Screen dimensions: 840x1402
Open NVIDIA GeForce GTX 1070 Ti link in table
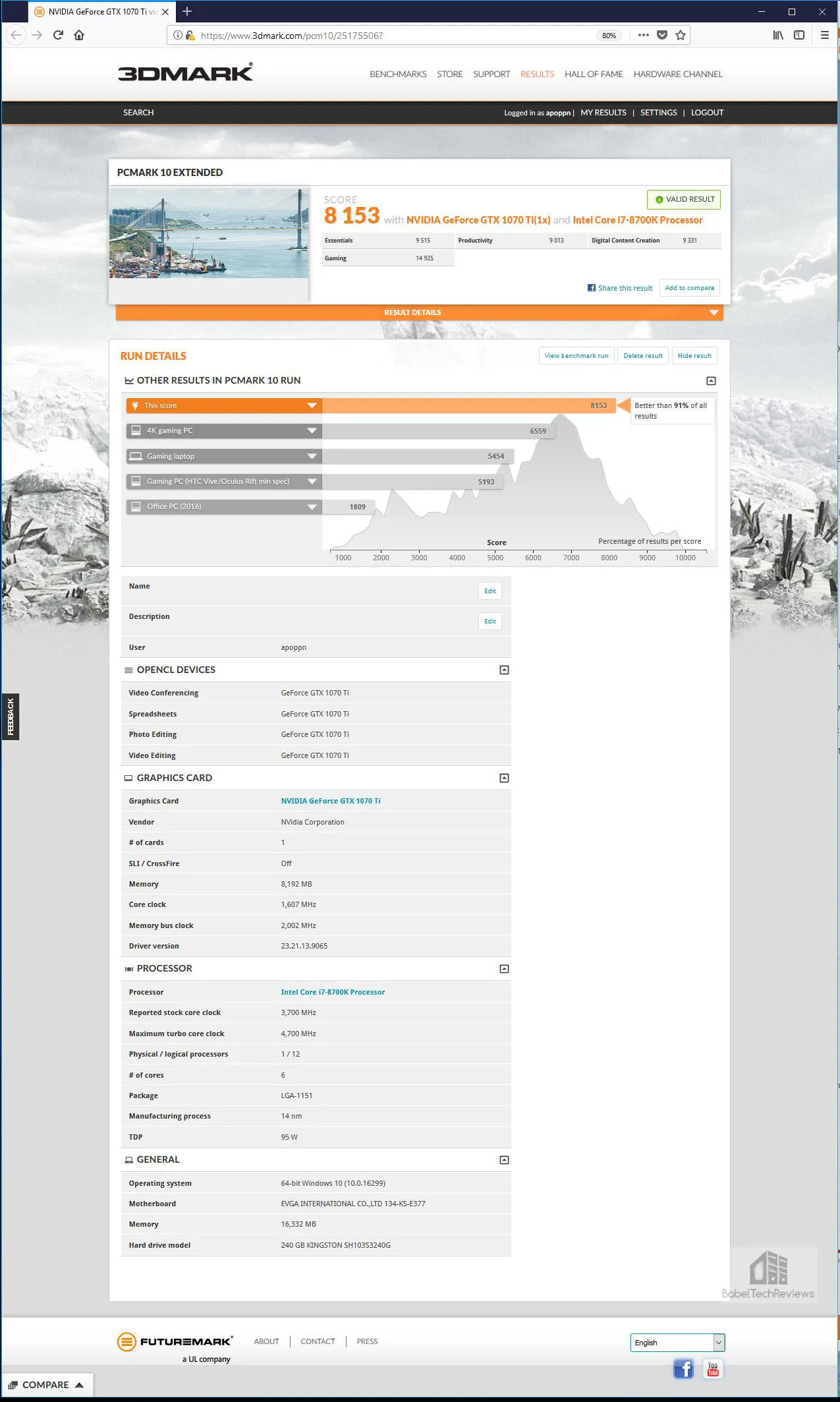click(331, 801)
